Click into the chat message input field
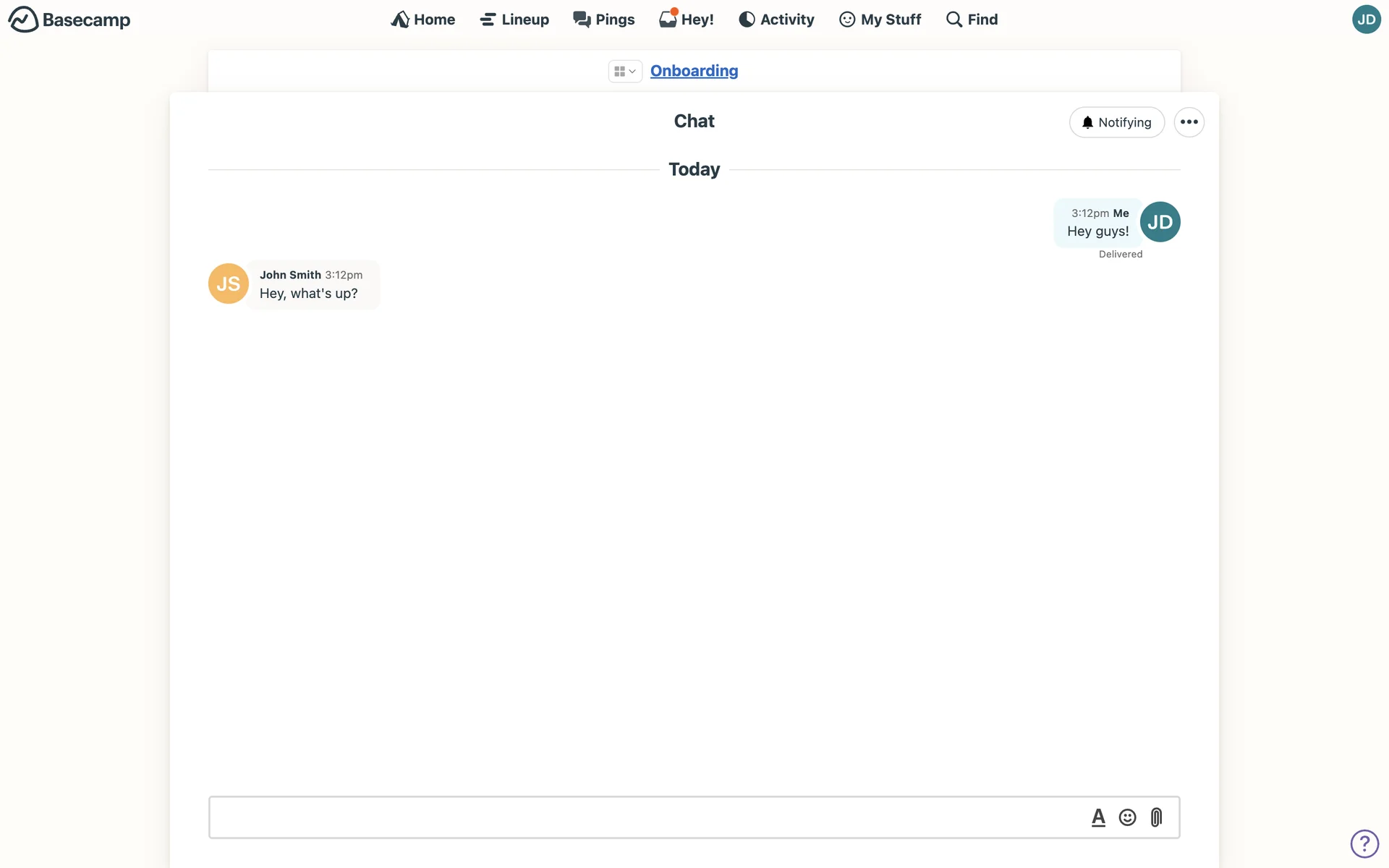This screenshot has height=868, width=1389. (644, 817)
